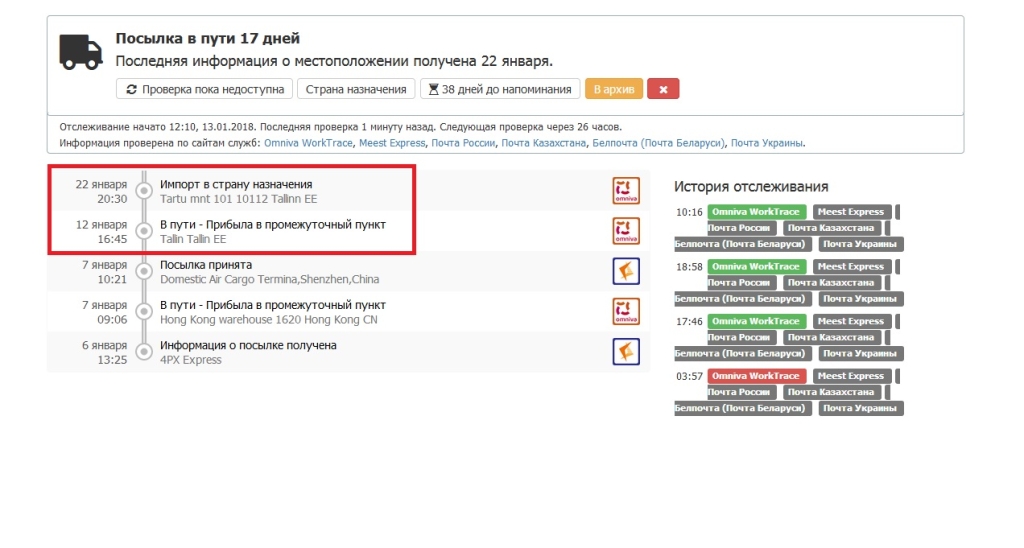
Task: Click the История отслеживания heading
Action: pos(751,187)
